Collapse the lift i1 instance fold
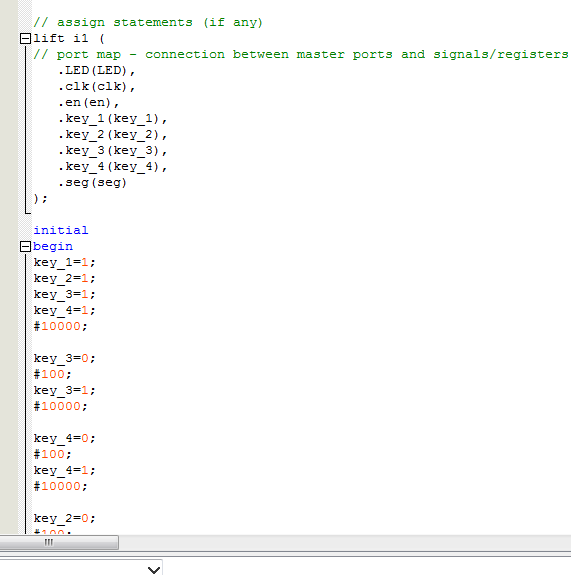The image size is (571, 575). (x=25, y=39)
